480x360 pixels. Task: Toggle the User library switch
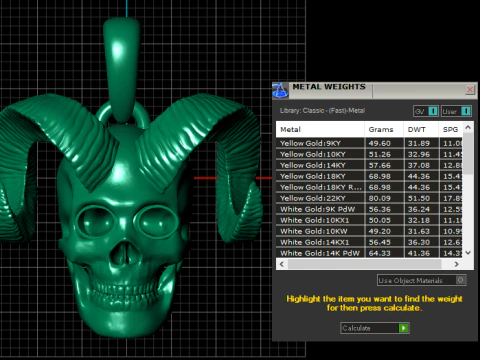tap(456, 111)
